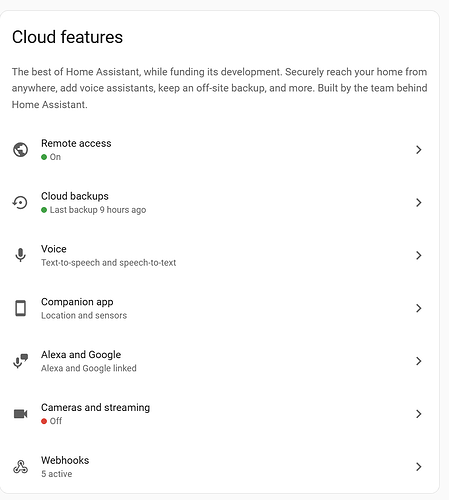Image resolution: width=449 pixels, height=500 pixels.
Task: Click the Alexa and Google chevron arrow
Action: 419,361
